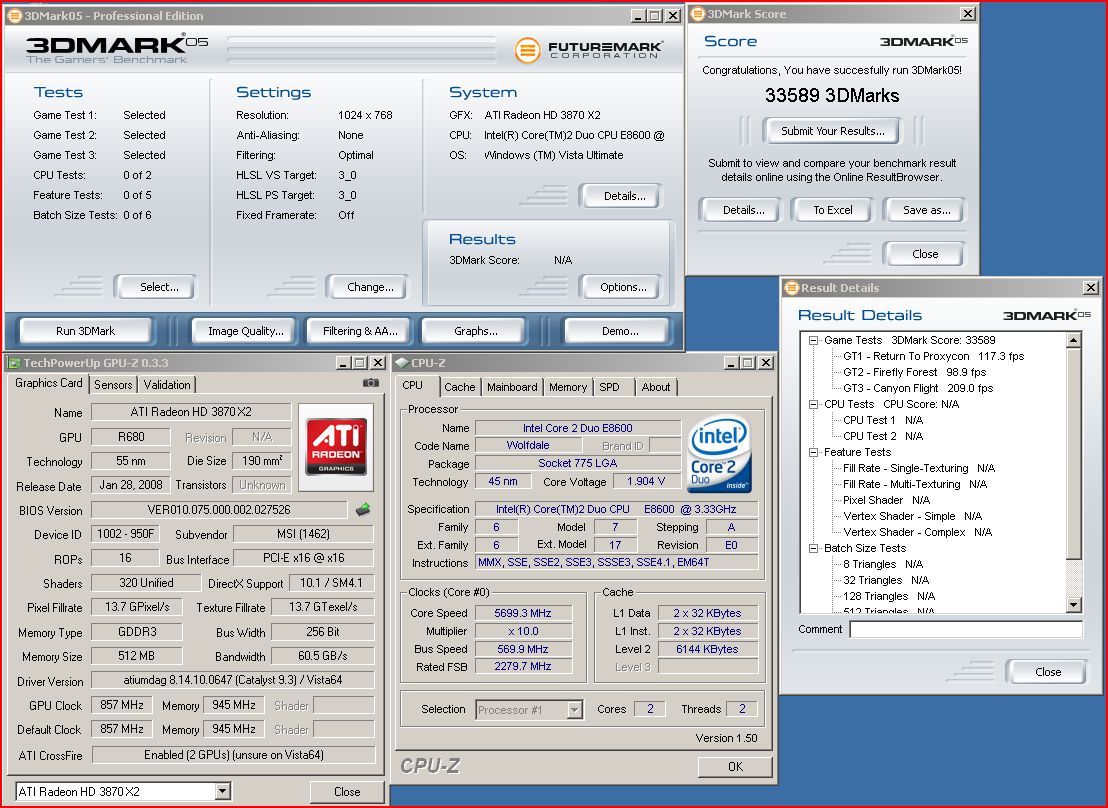Select the Fill Rate - Single-Texturing row
The height and width of the screenshot is (808, 1108).
point(919,468)
